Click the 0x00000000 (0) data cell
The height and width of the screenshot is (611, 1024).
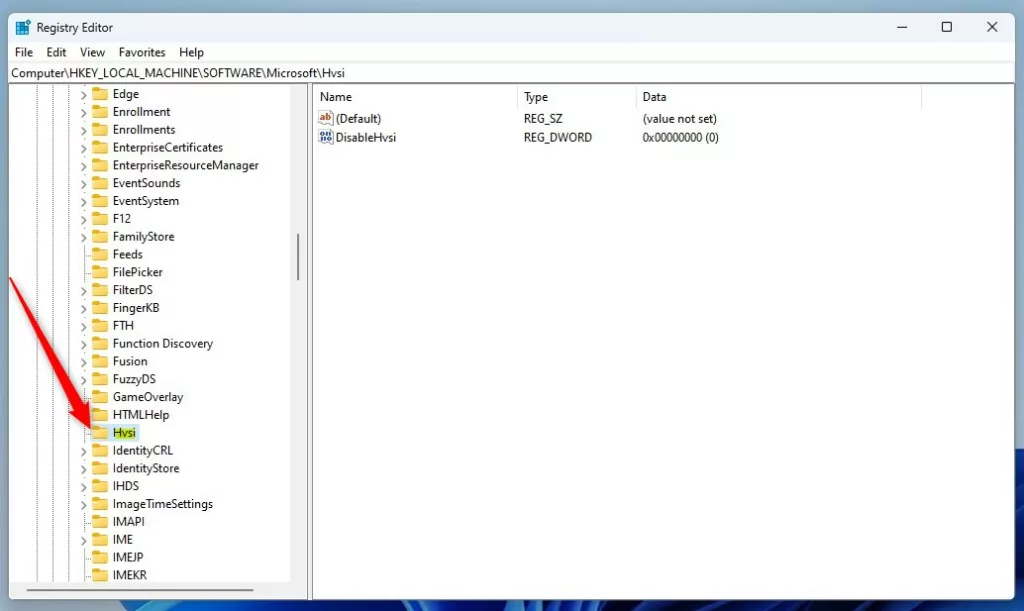(680, 137)
